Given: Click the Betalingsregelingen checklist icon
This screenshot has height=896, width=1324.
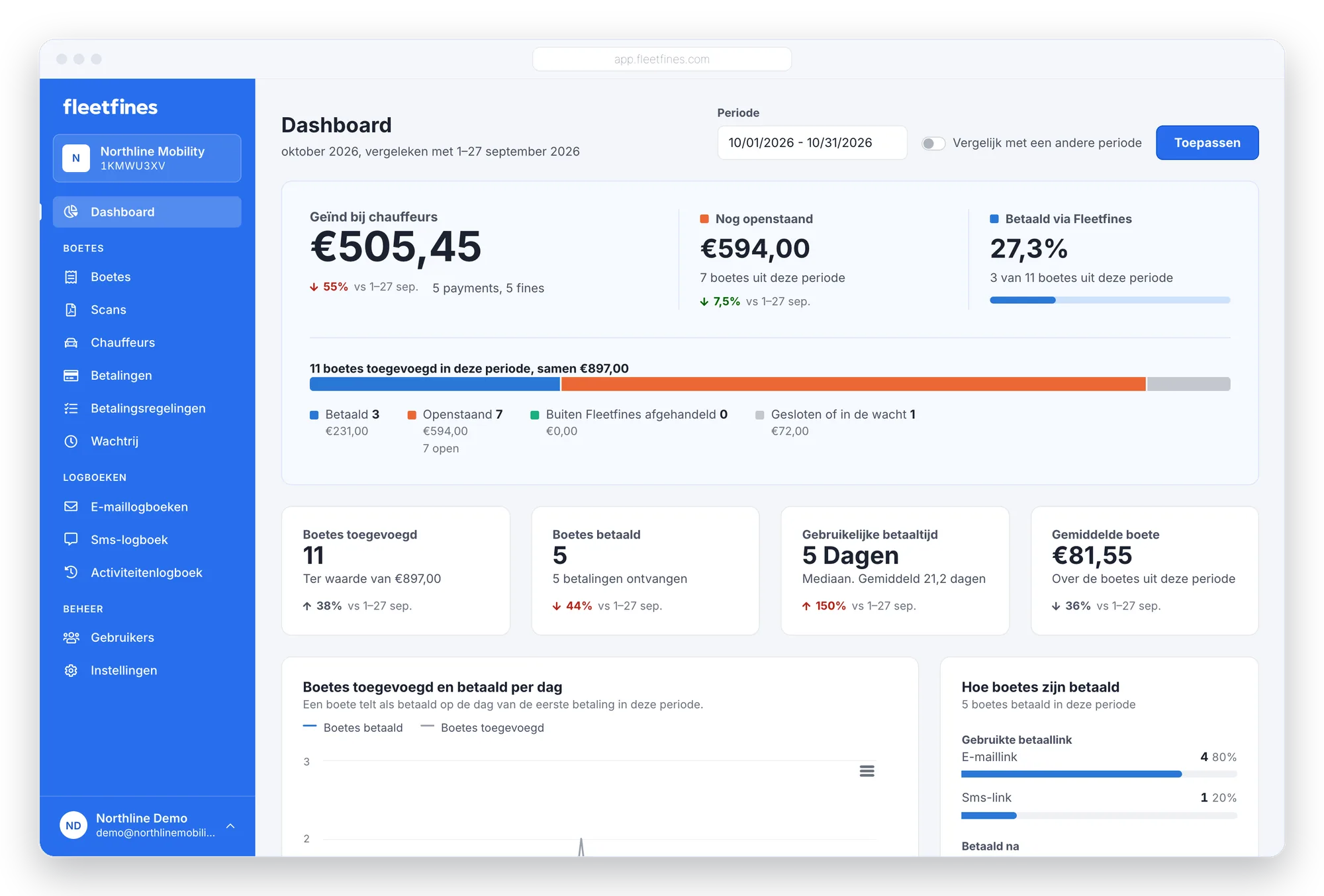Looking at the screenshot, I should [71, 408].
